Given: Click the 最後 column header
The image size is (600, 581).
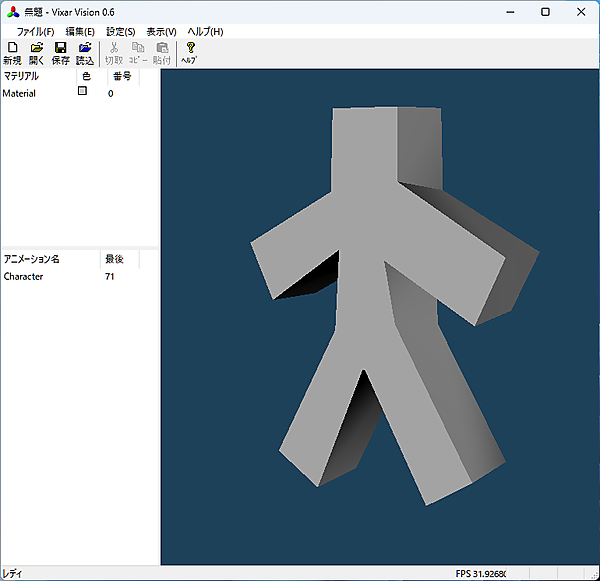Looking at the screenshot, I should click(x=114, y=259).
